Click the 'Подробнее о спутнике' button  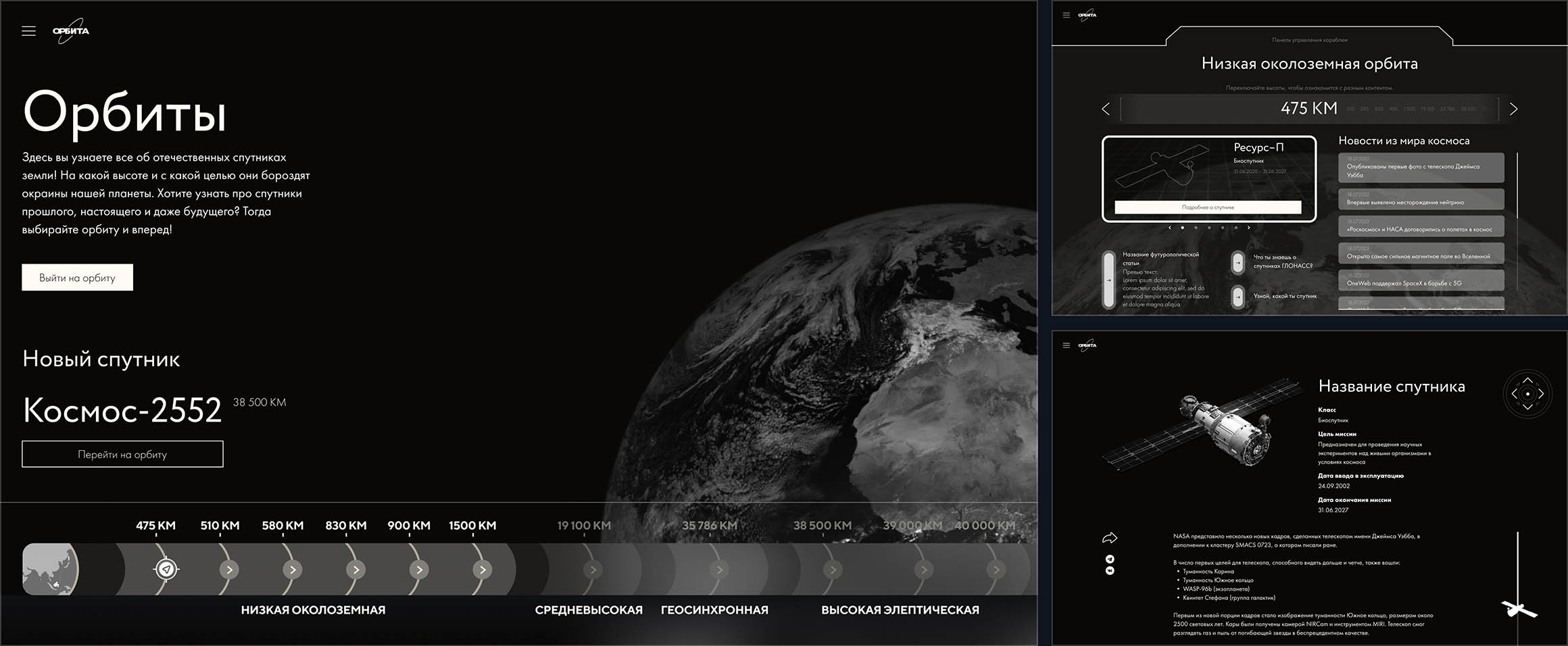tap(1208, 207)
